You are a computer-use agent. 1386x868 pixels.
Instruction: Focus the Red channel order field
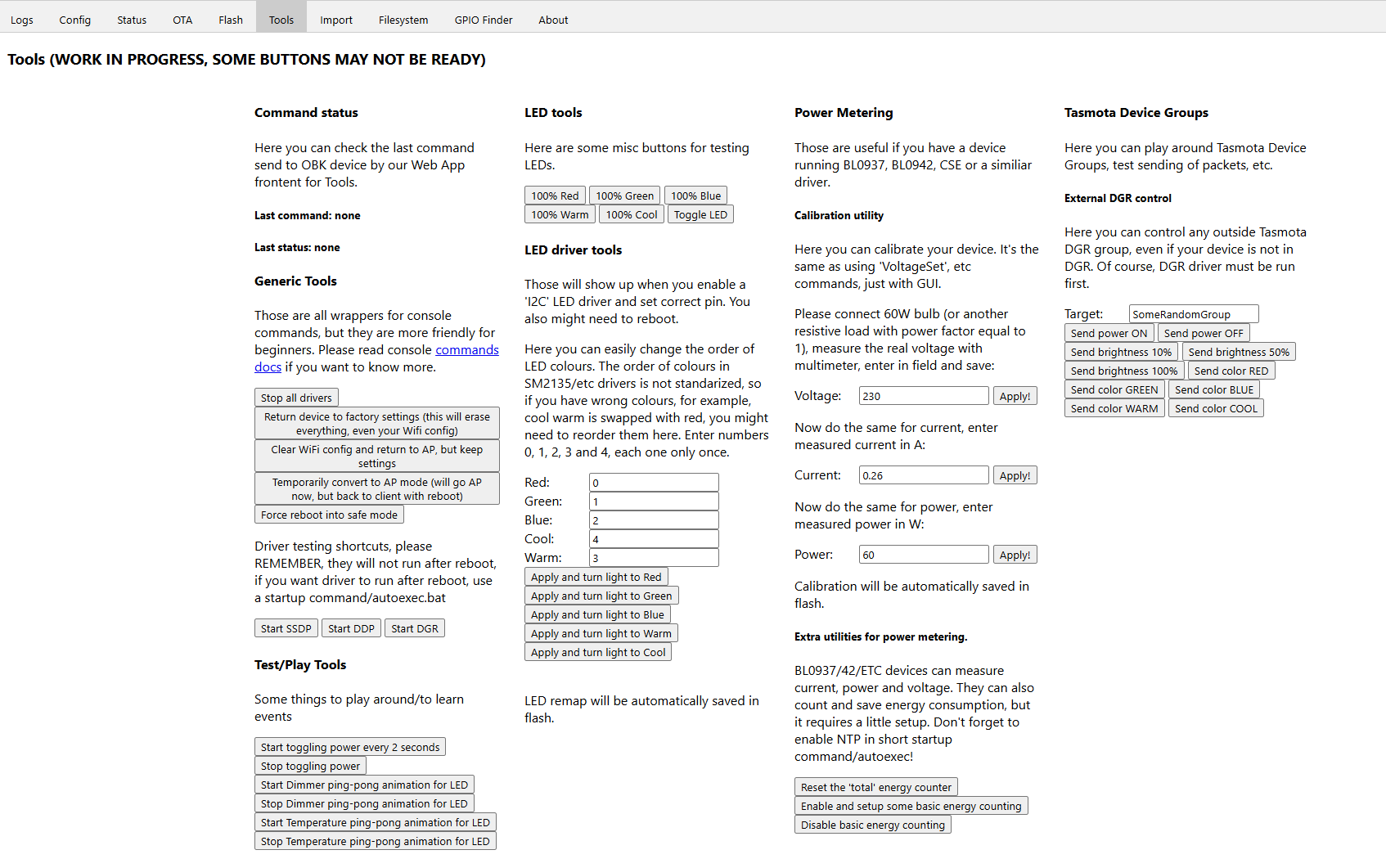[x=654, y=483]
